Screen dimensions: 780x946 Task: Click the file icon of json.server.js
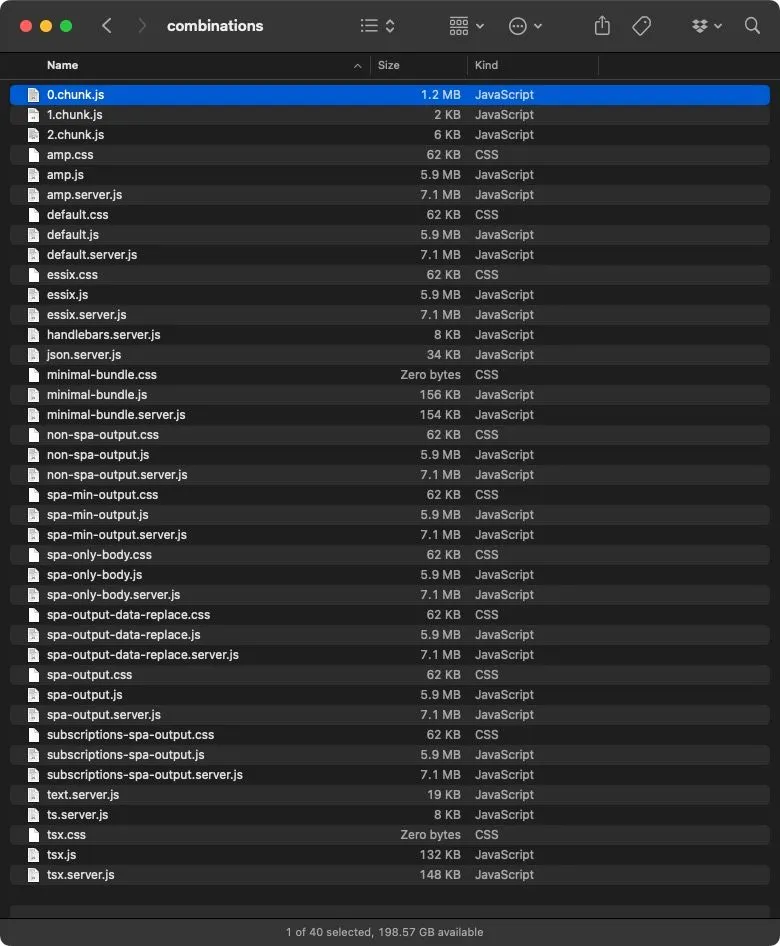pos(34,355)
